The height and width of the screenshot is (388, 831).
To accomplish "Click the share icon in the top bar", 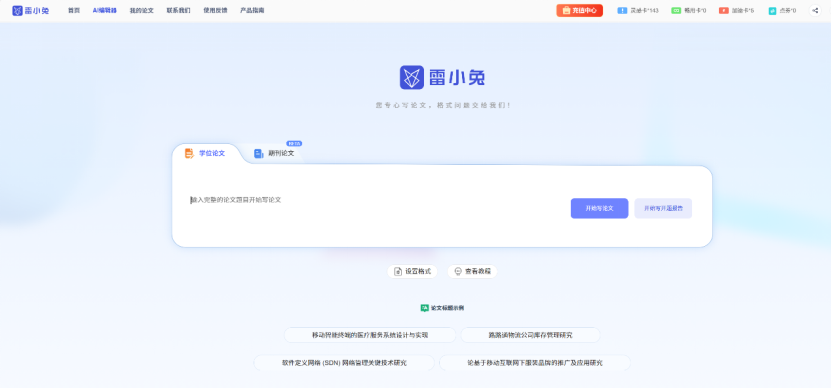I will coord(815,11).
